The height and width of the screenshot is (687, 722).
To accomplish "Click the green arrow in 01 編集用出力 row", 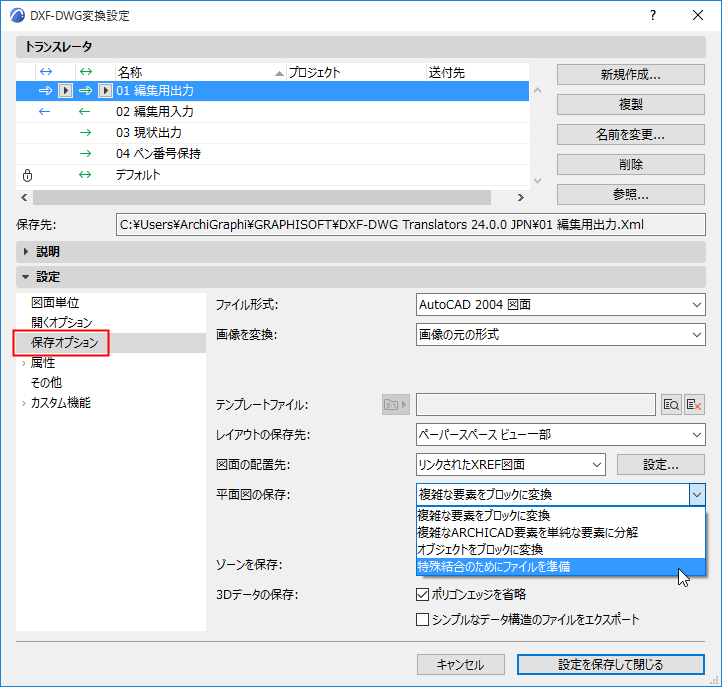I will [85, 91].
